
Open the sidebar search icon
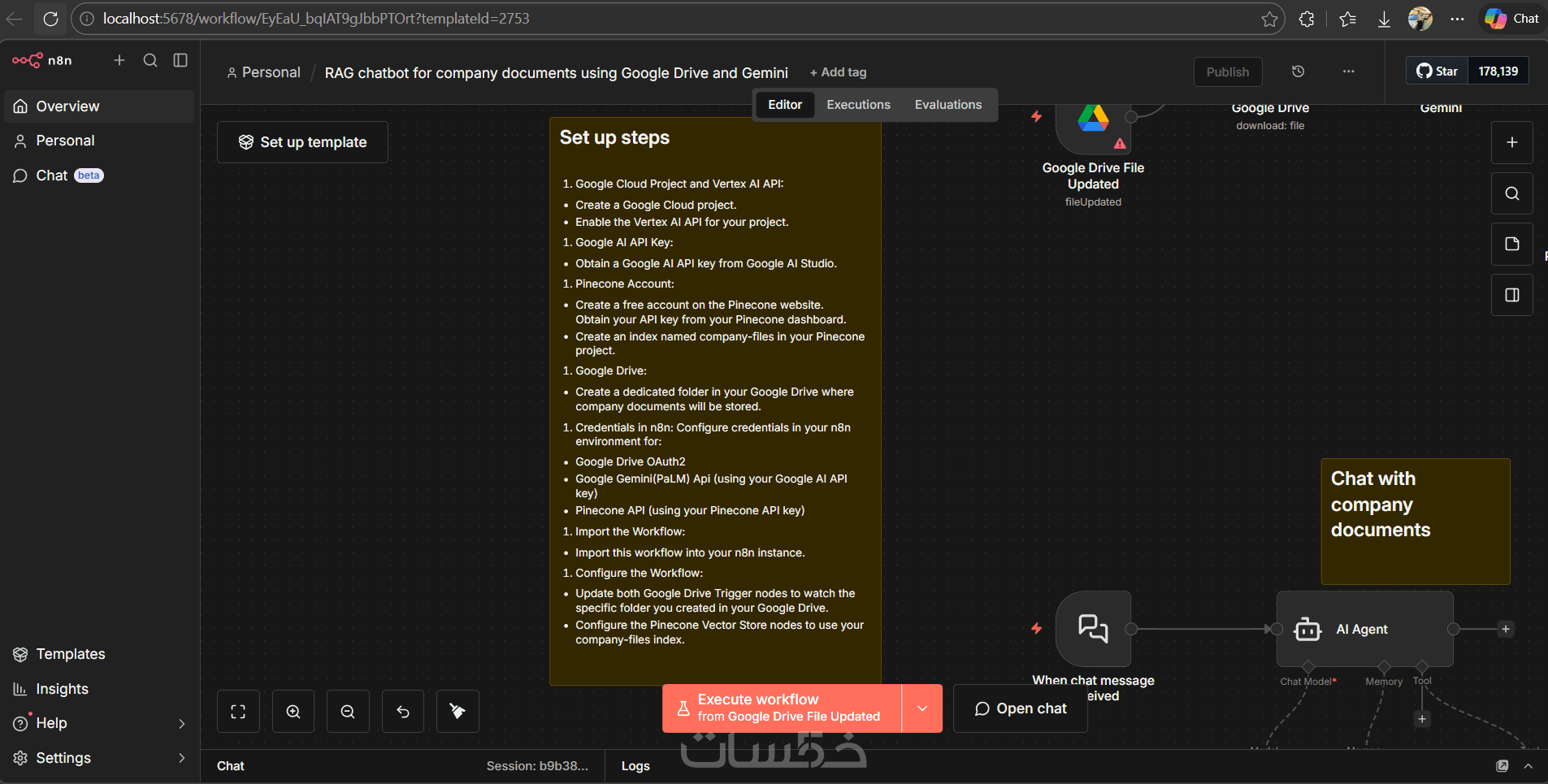150,60
